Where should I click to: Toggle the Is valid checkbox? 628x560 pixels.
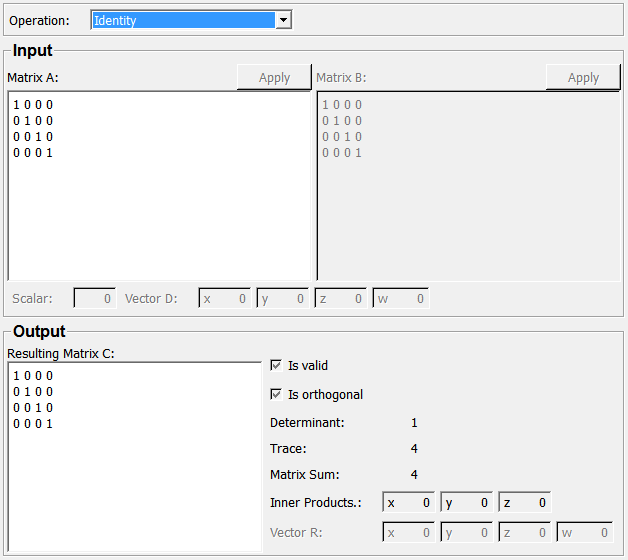(277, 366)
